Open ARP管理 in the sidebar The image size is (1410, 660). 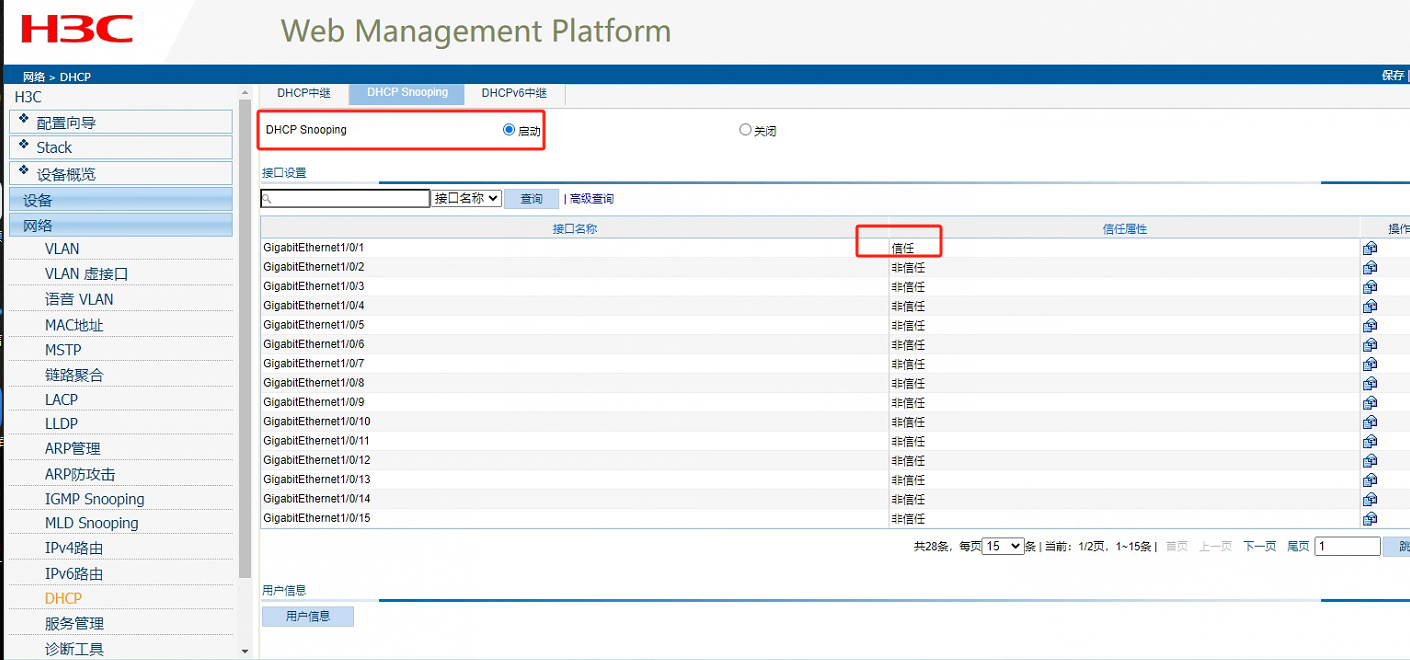pos(72,448)
